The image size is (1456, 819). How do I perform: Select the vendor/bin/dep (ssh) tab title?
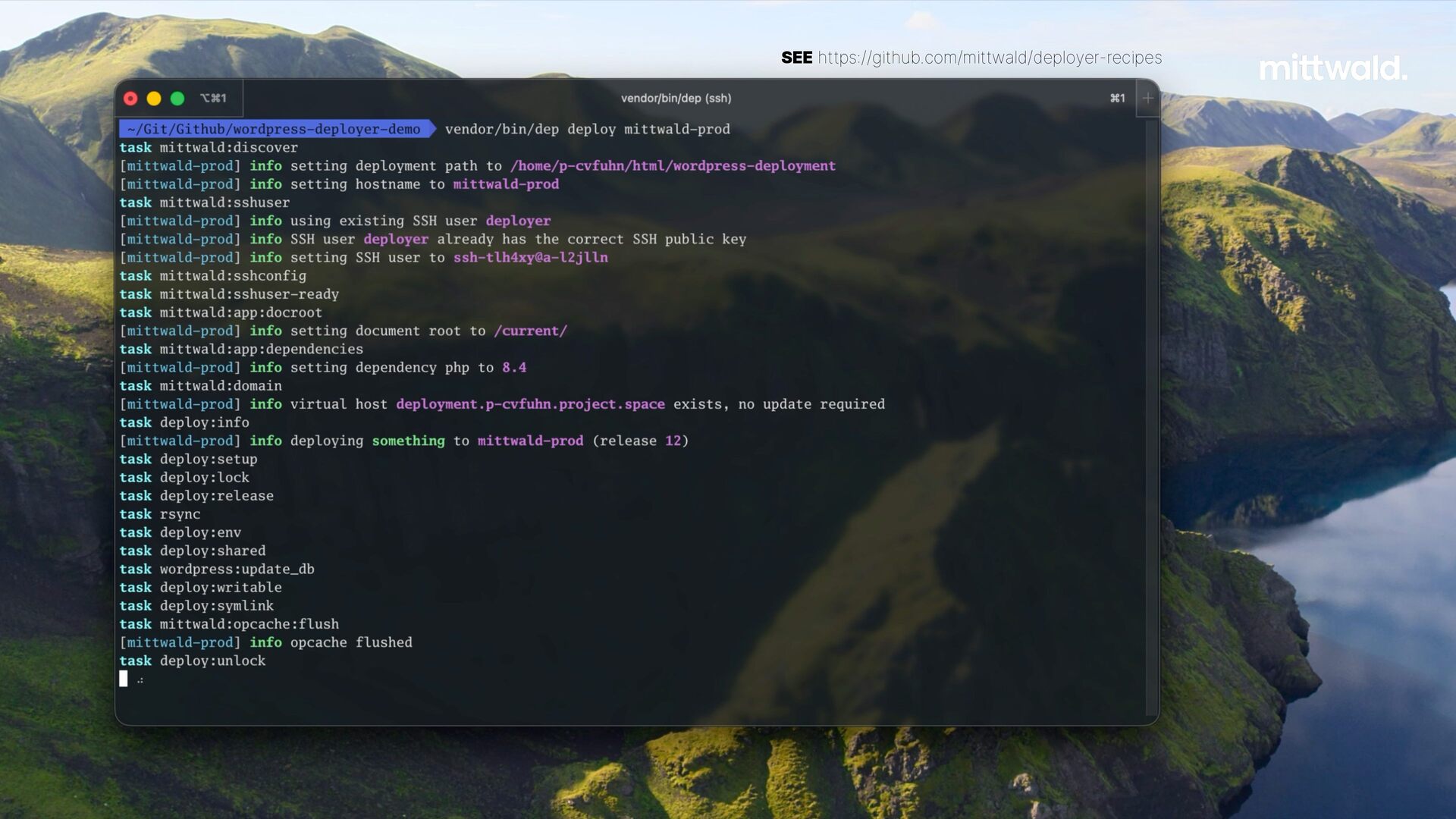(676, 99)
